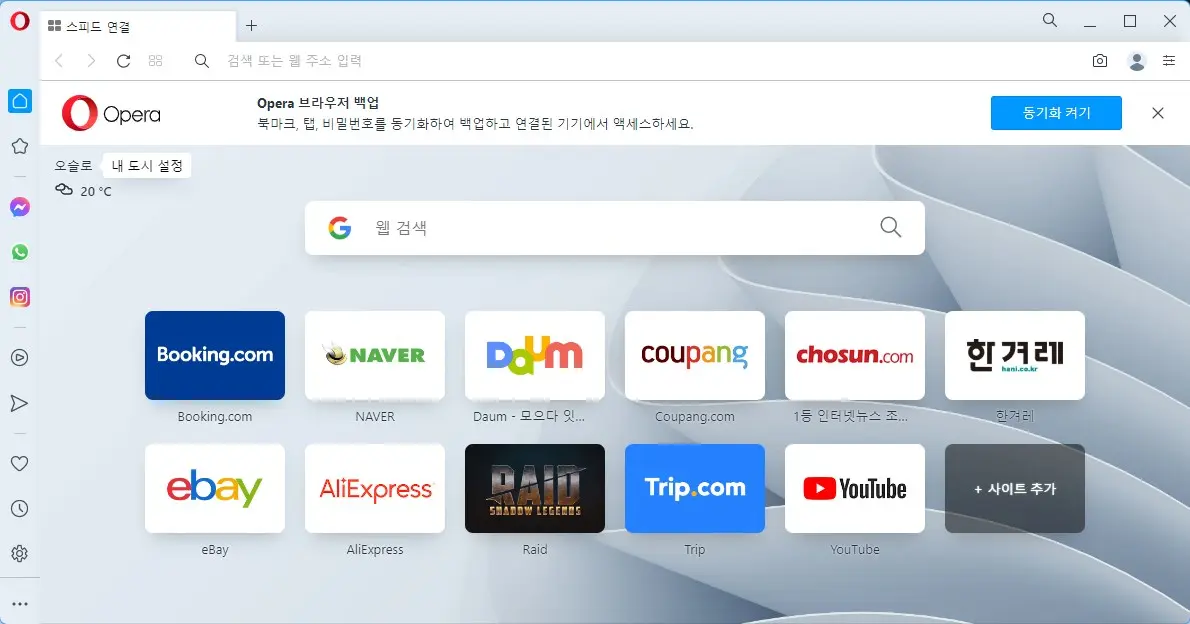Screen dimensions: 1190x624
Task: Open the heart Pinboards icon in the sidebar
Action: click(x=20, y=463)
